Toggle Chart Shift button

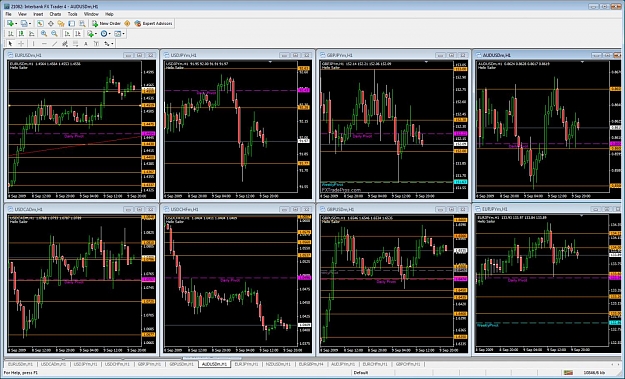(78, 33)
